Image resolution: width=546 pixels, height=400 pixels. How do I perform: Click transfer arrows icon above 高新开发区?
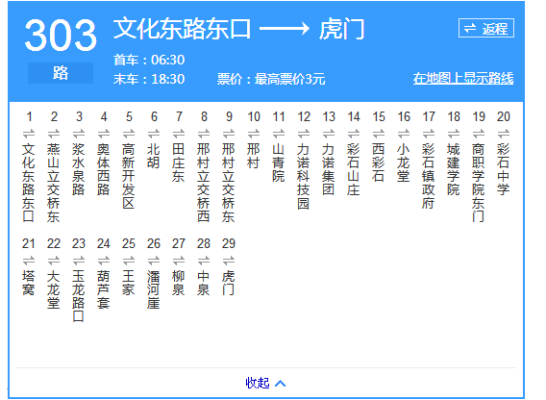point(129,133)
